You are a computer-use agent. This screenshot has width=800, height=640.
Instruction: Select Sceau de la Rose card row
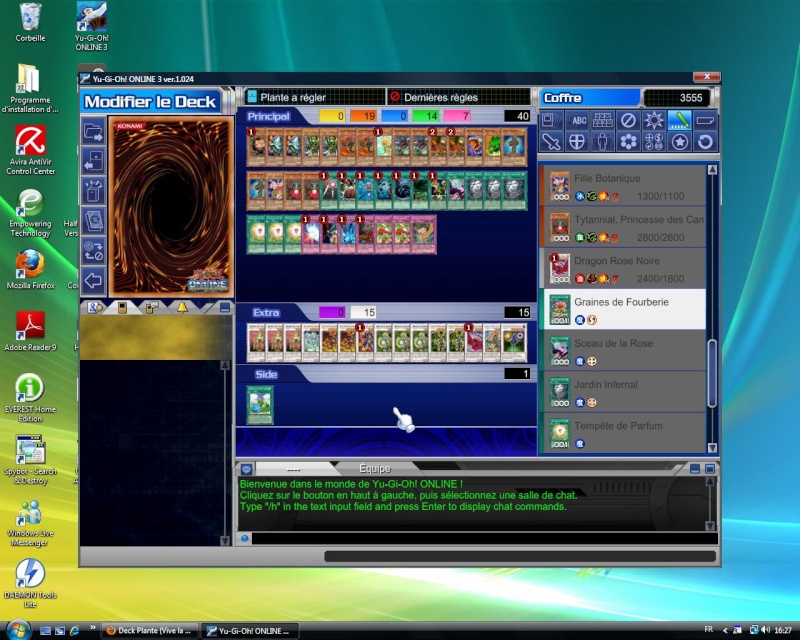pos(622,351)
